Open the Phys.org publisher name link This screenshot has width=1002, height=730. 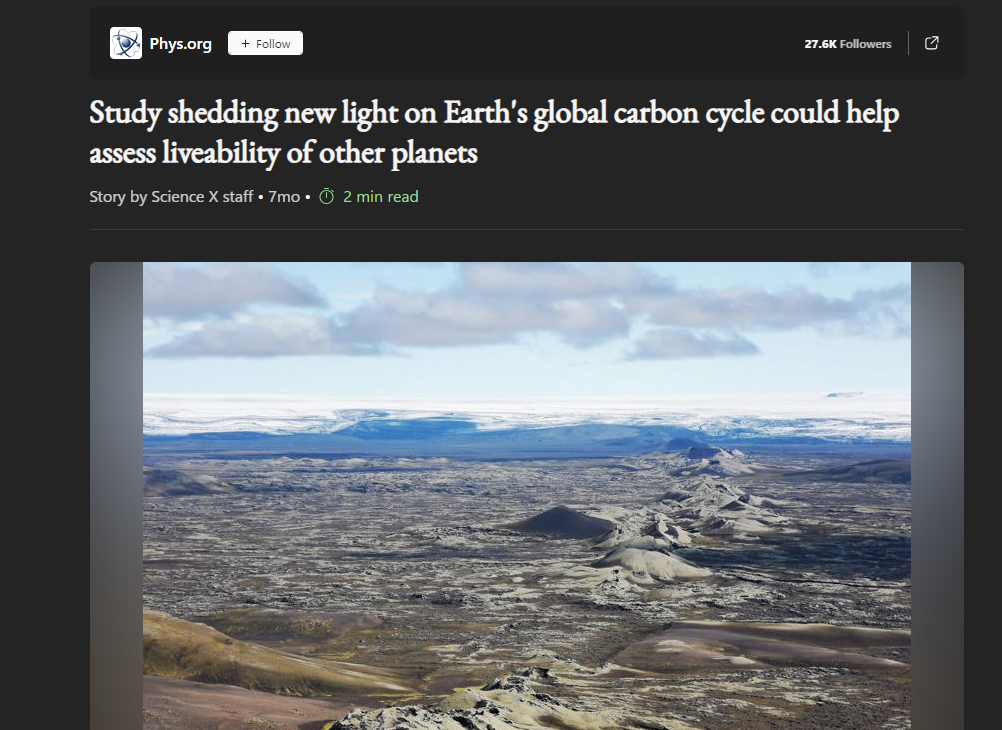point(180,43)
